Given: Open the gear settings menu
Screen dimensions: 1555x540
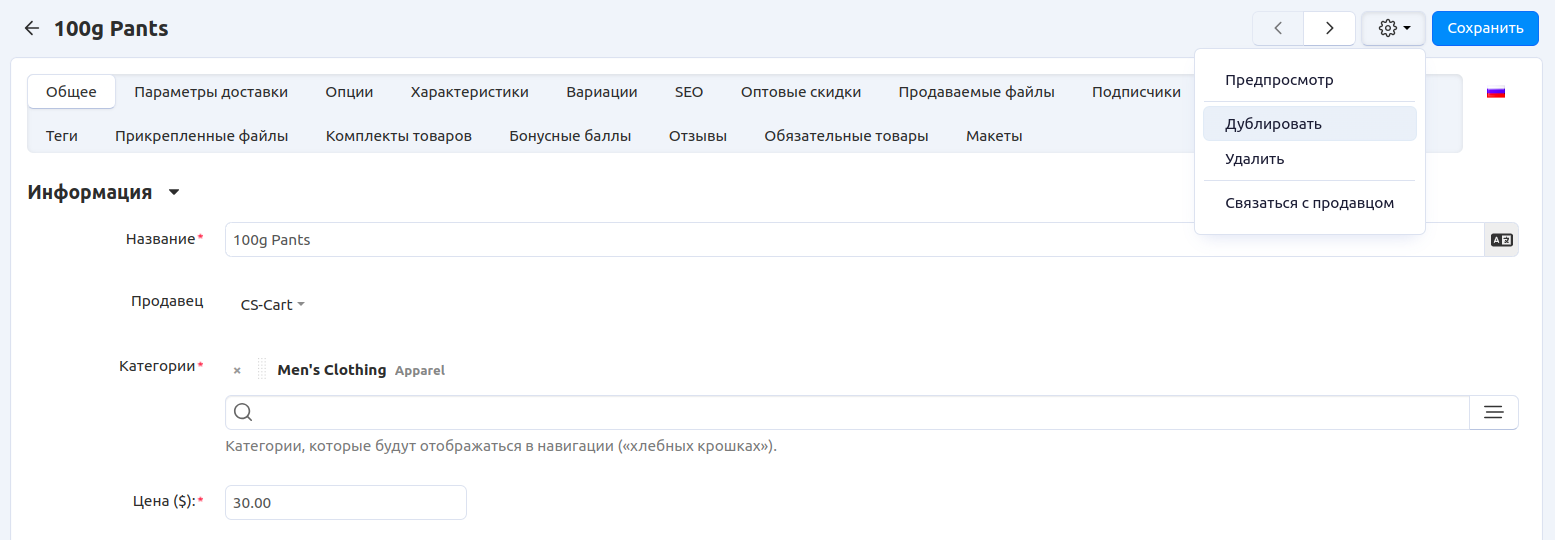Looking at the screenshot, I should (x=1393, y=28).
